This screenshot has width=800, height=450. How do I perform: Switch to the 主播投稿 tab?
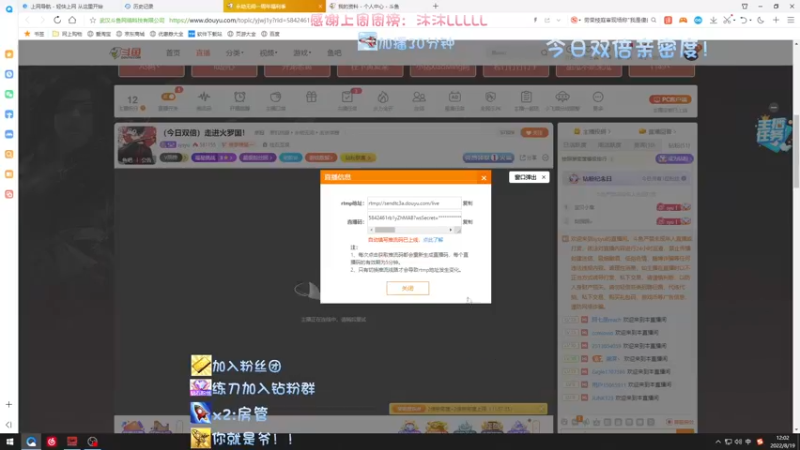point(592,132)
